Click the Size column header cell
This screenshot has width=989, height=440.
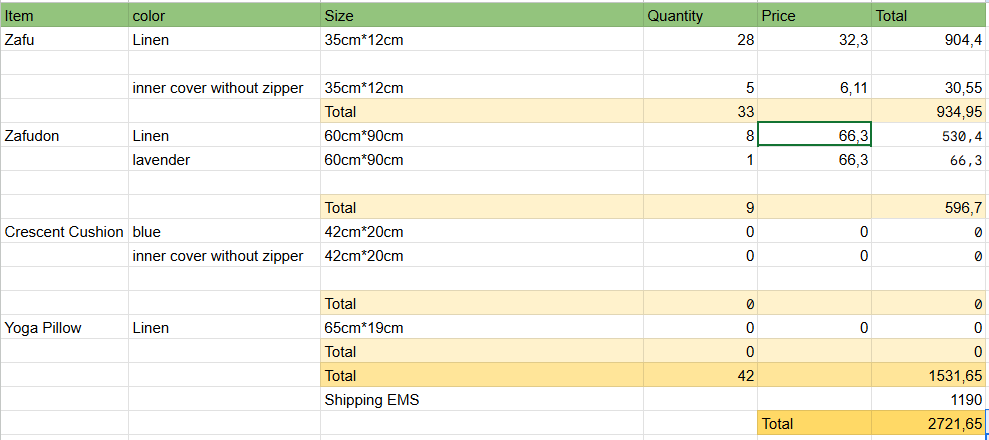[482, 15]
